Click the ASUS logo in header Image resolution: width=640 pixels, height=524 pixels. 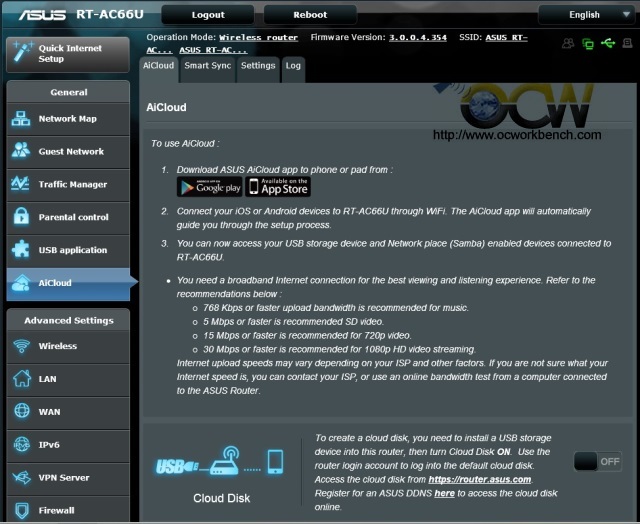[42, 15]
